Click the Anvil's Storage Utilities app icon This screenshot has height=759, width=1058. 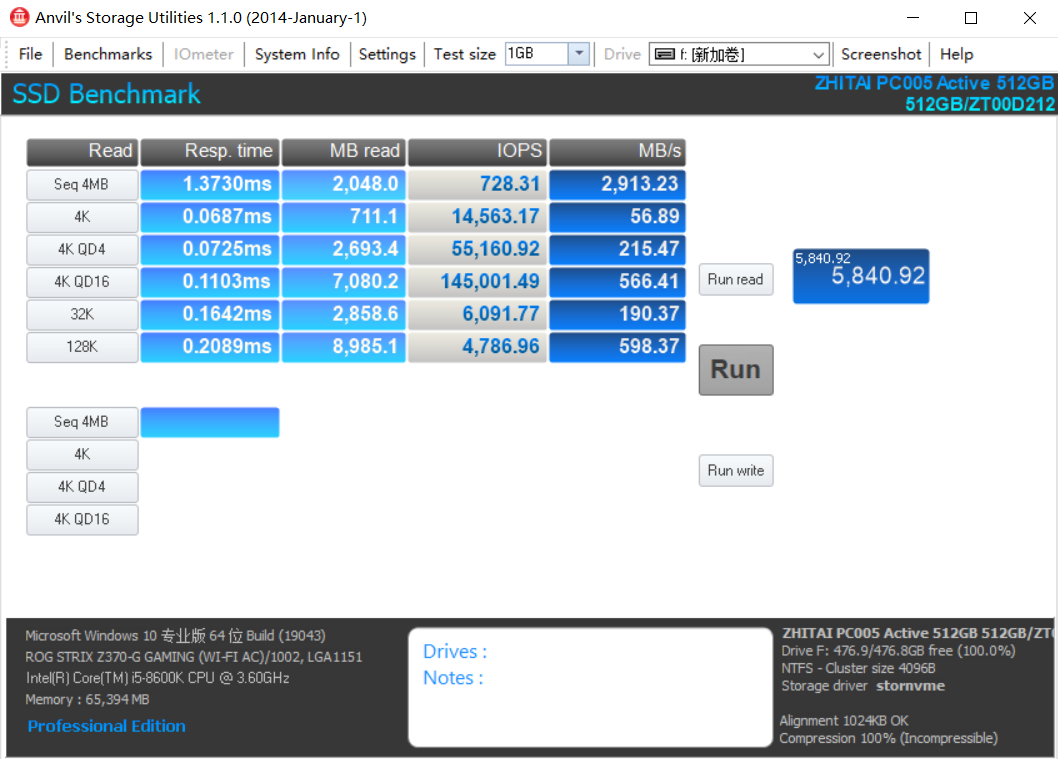(x=19, y=17)
